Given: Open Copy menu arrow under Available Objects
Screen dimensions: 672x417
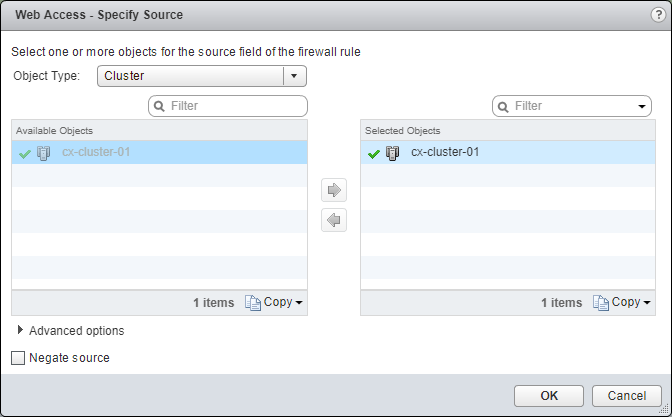Looking at the screenshot, I should [x=299, y=302].
